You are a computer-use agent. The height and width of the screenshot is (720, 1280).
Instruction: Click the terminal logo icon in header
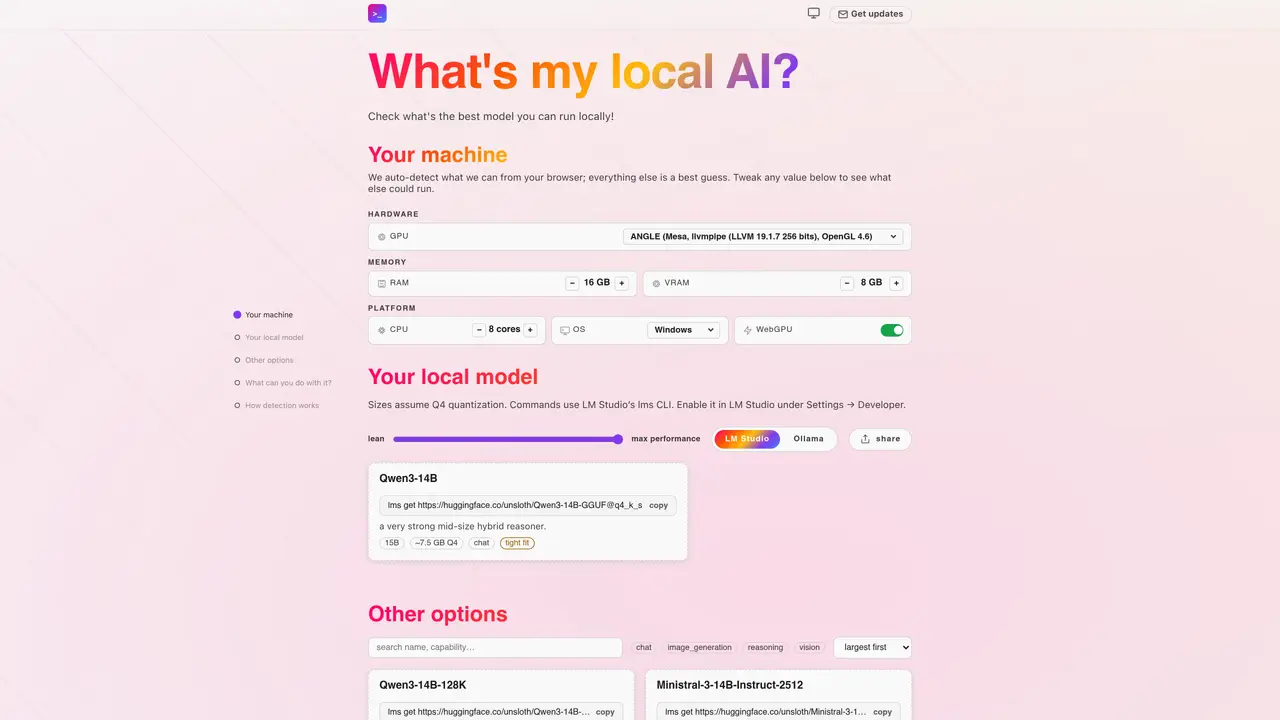click(377, 14)
